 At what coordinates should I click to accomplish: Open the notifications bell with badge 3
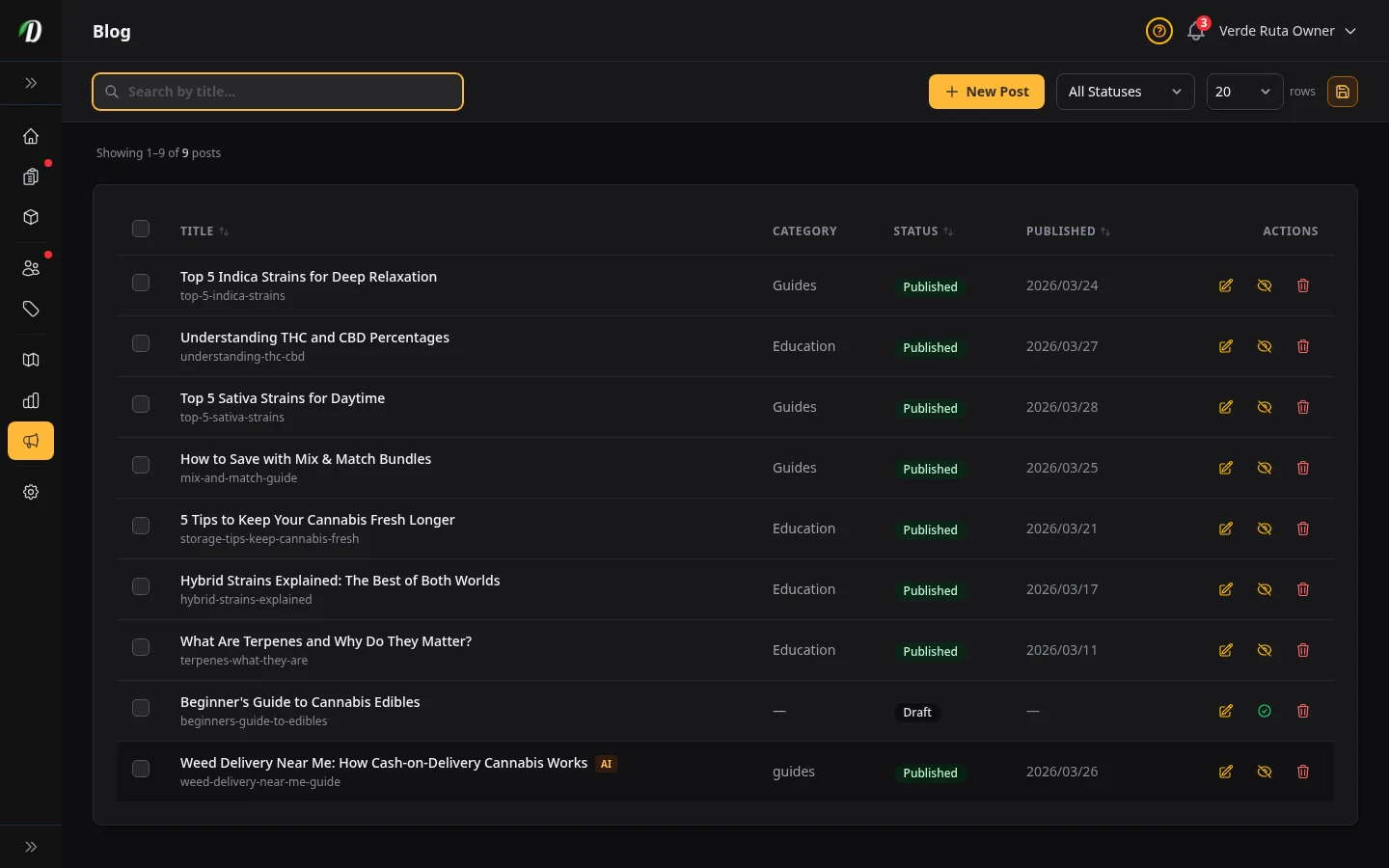(x=1195, y=31)
